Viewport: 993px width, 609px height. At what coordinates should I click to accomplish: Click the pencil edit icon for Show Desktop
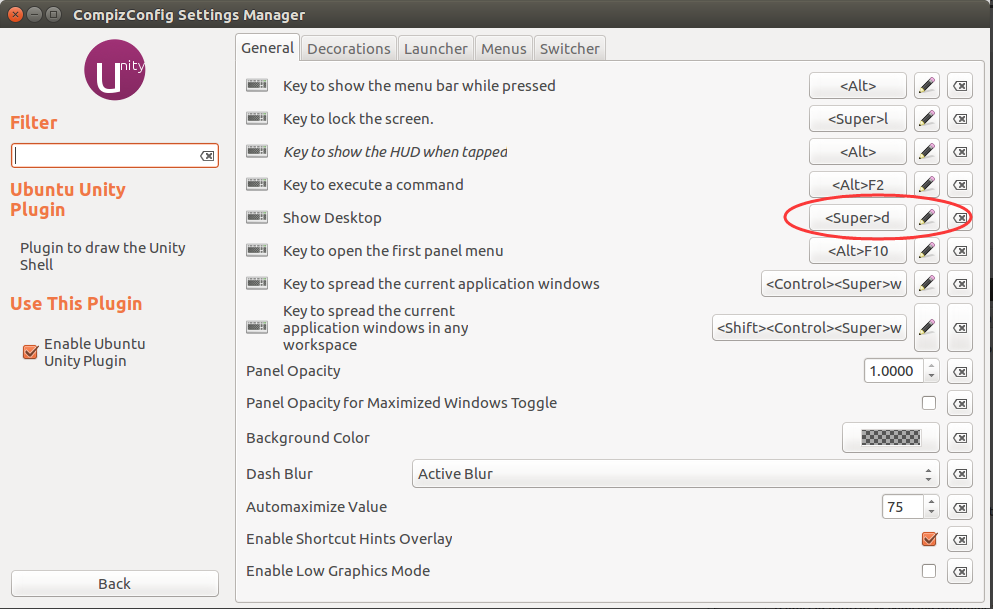(x=927, y=217)
